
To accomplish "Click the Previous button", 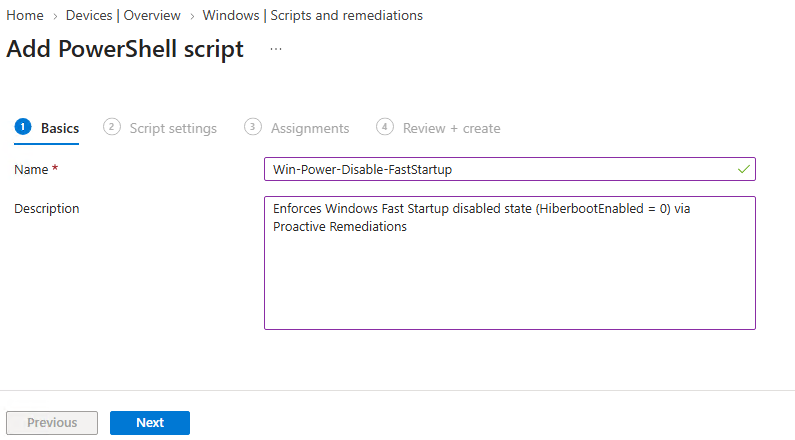I will 52,423.
